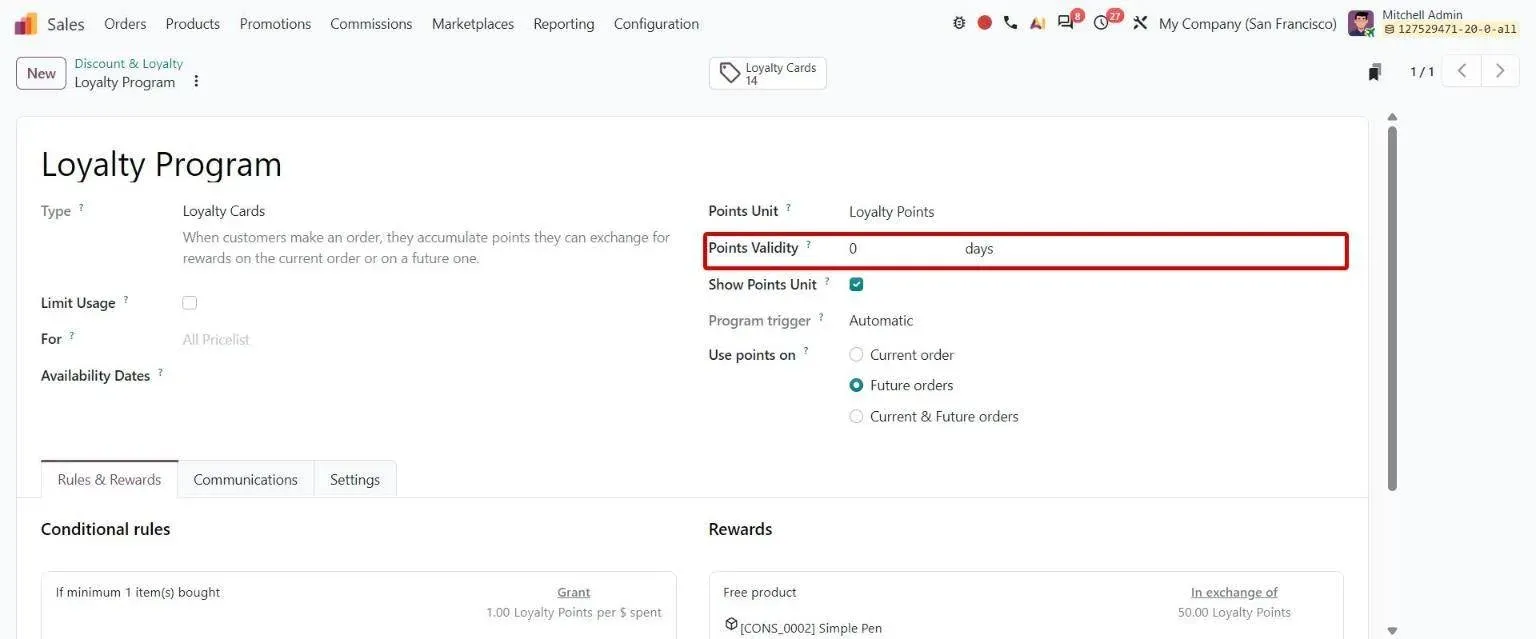Go to next record arrow
The width and height of the screenshot is (1536, 639).
[1500, 71]
